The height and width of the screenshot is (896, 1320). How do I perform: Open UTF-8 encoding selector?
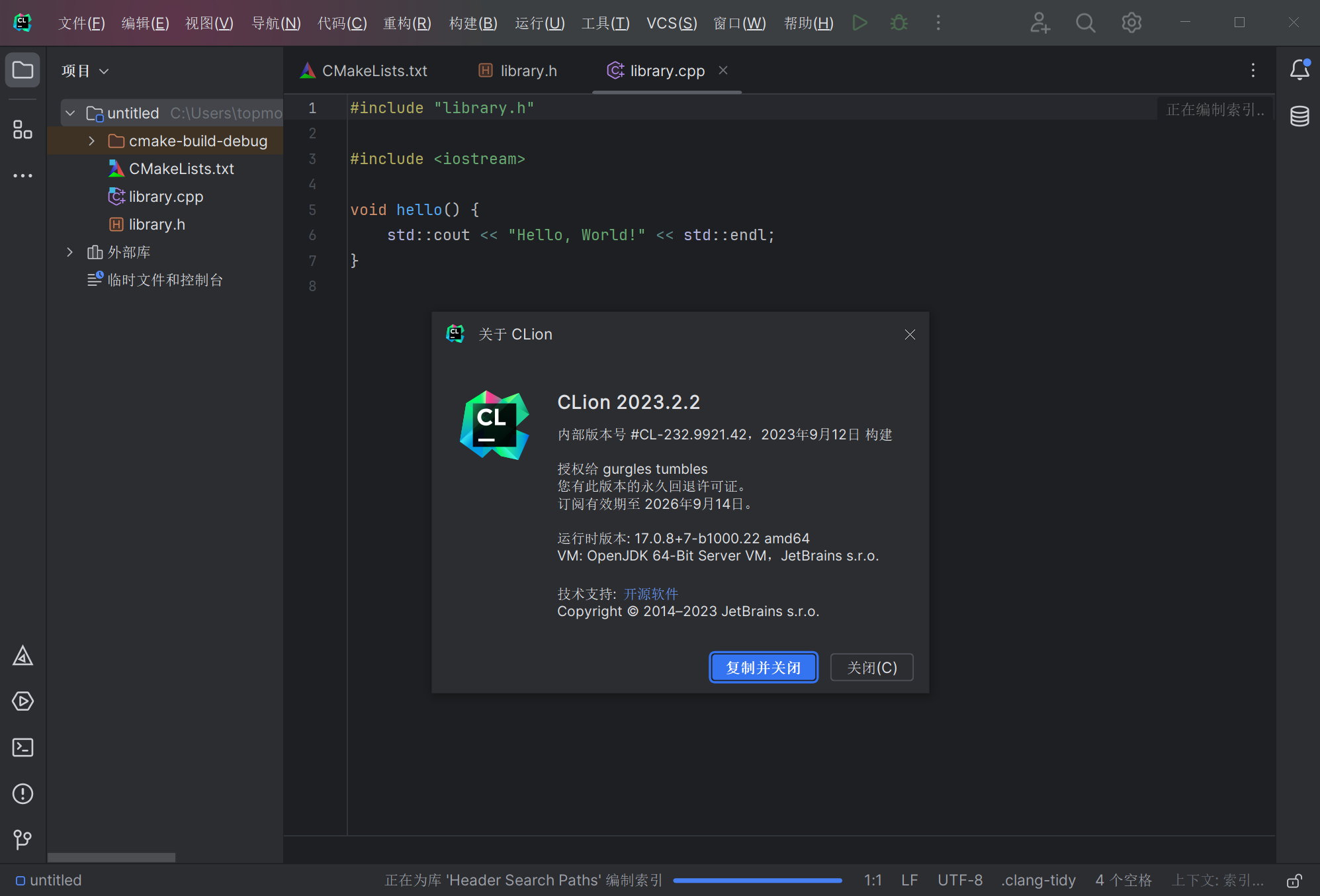click(959, 881)
